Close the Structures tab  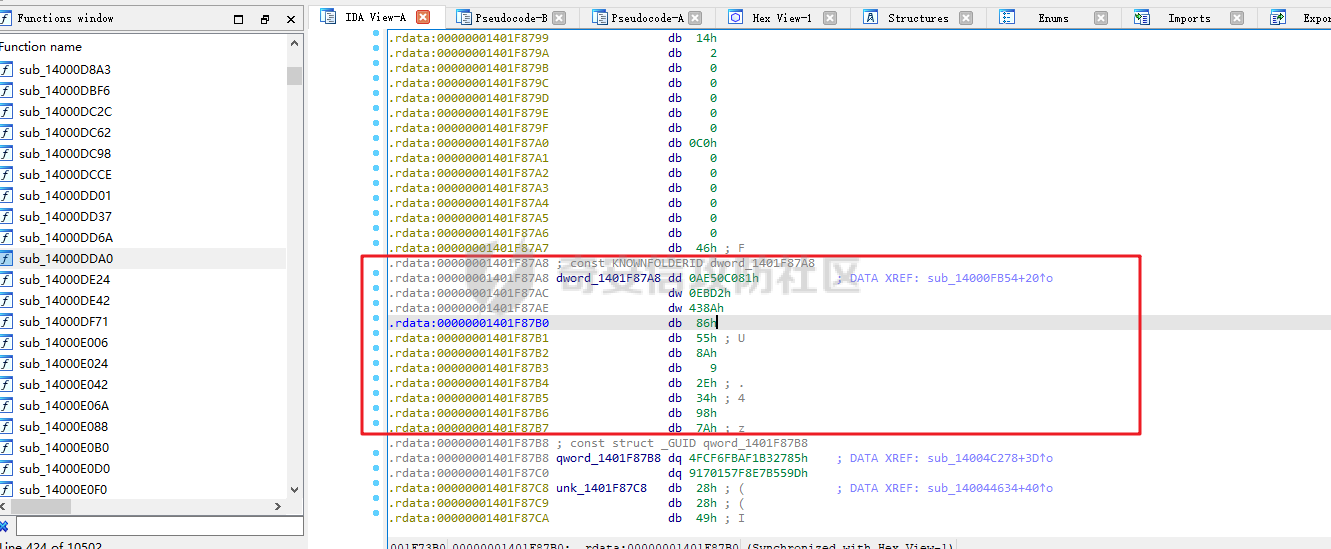click(966, 18)
